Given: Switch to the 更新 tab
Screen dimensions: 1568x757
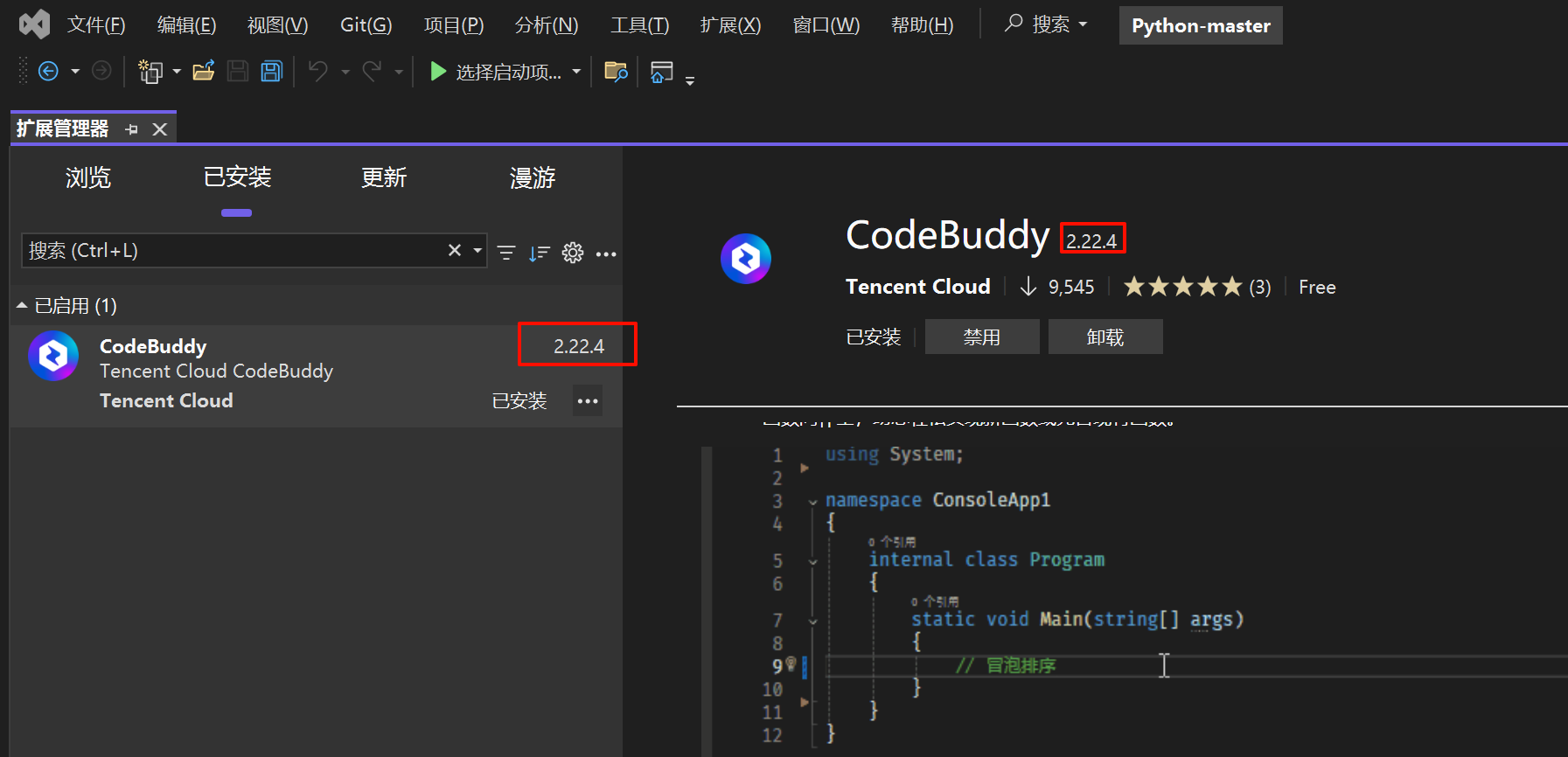Looking at the screenshot, I should point(384,177).
